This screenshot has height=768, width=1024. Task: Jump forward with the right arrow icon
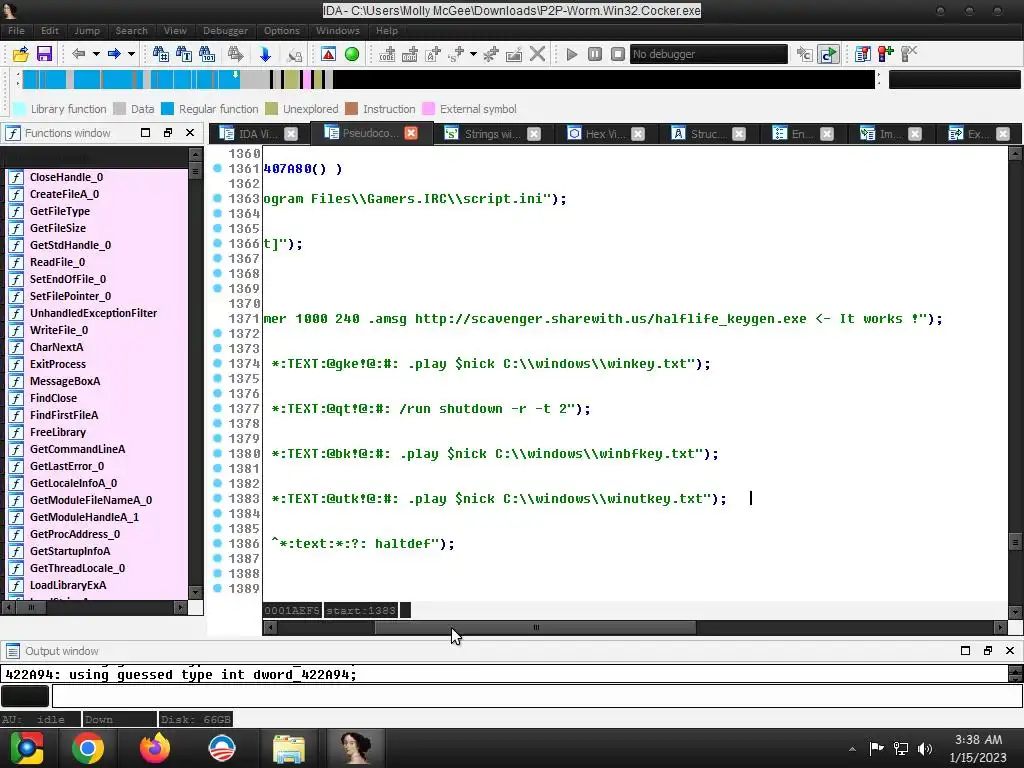tap(114, 54)
